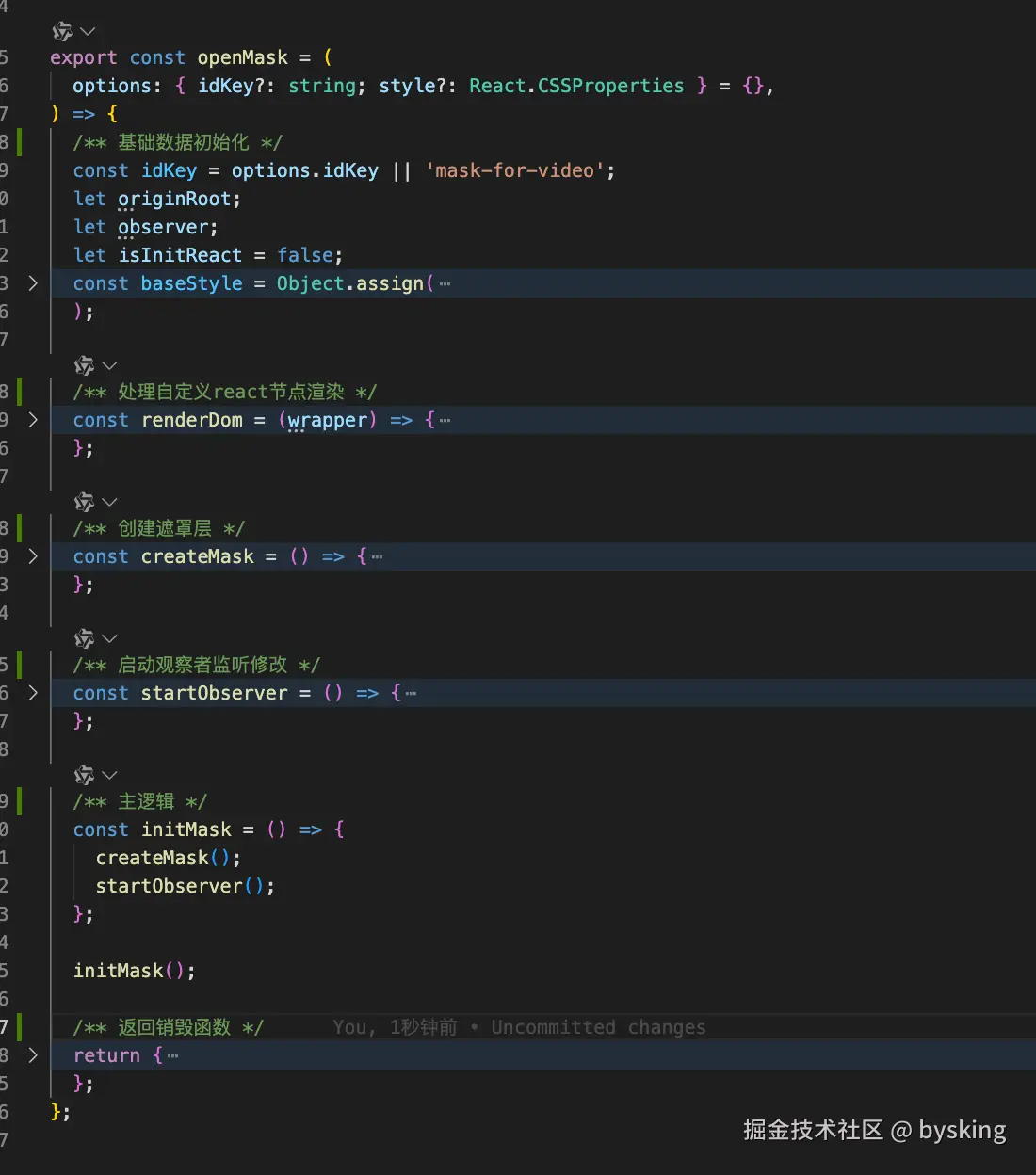The image size is (1036, 1175).
Task: Click the observer variable in 'let observer;'
Action: [x=163, y=227]
